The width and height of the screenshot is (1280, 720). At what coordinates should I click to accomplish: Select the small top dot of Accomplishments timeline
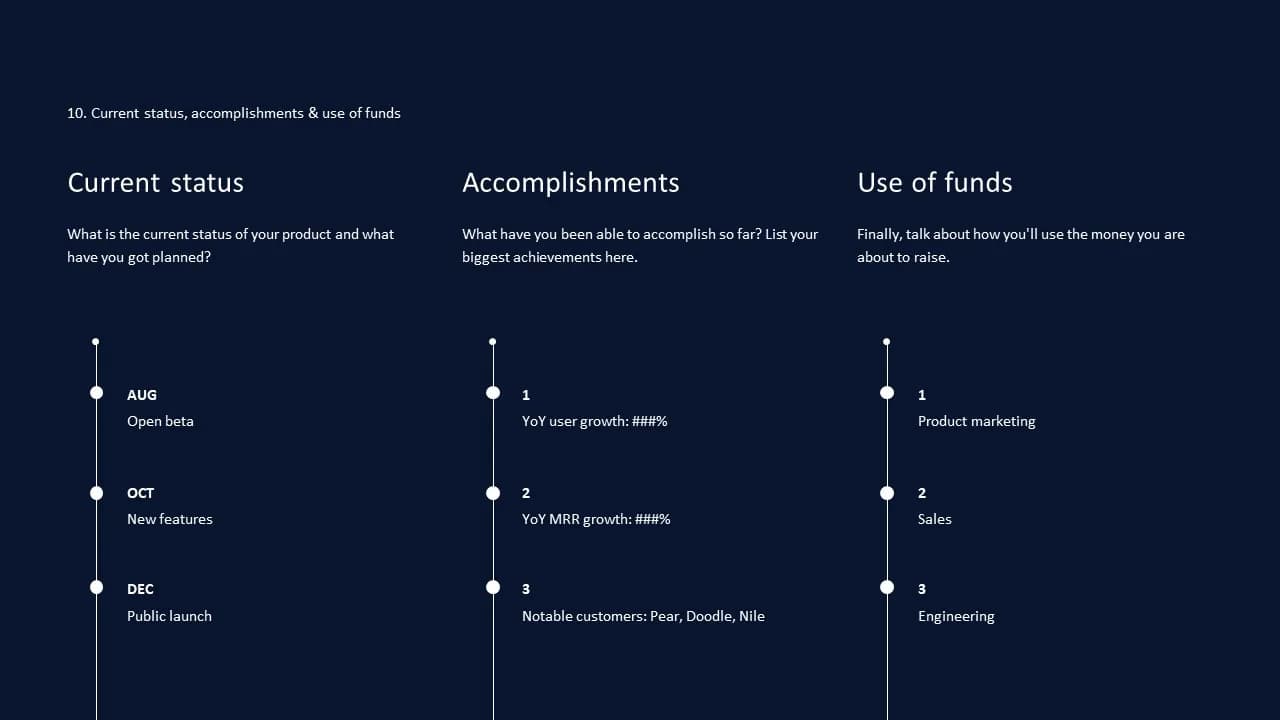(493, 342)
